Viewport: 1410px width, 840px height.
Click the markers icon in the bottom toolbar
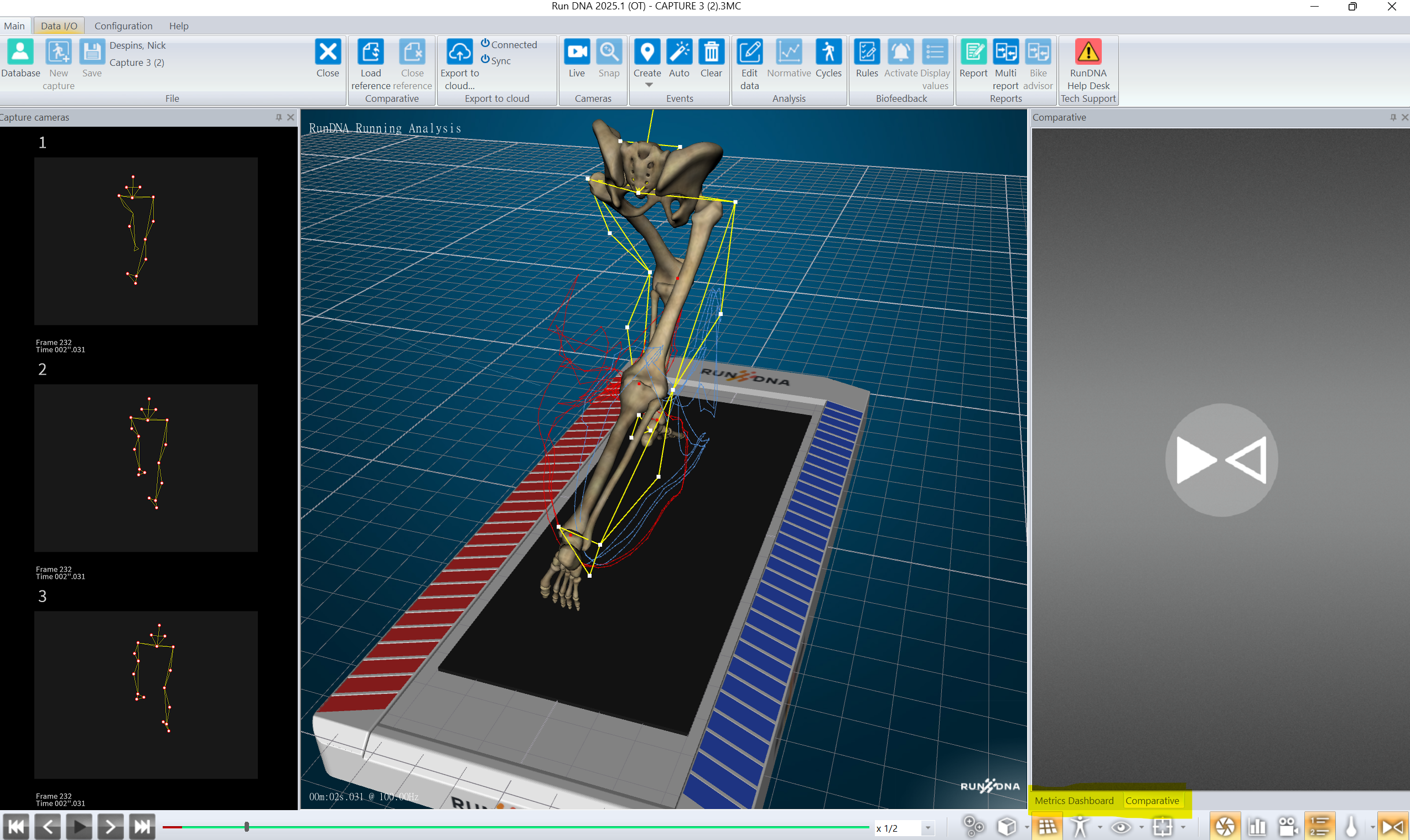point(973,826)
